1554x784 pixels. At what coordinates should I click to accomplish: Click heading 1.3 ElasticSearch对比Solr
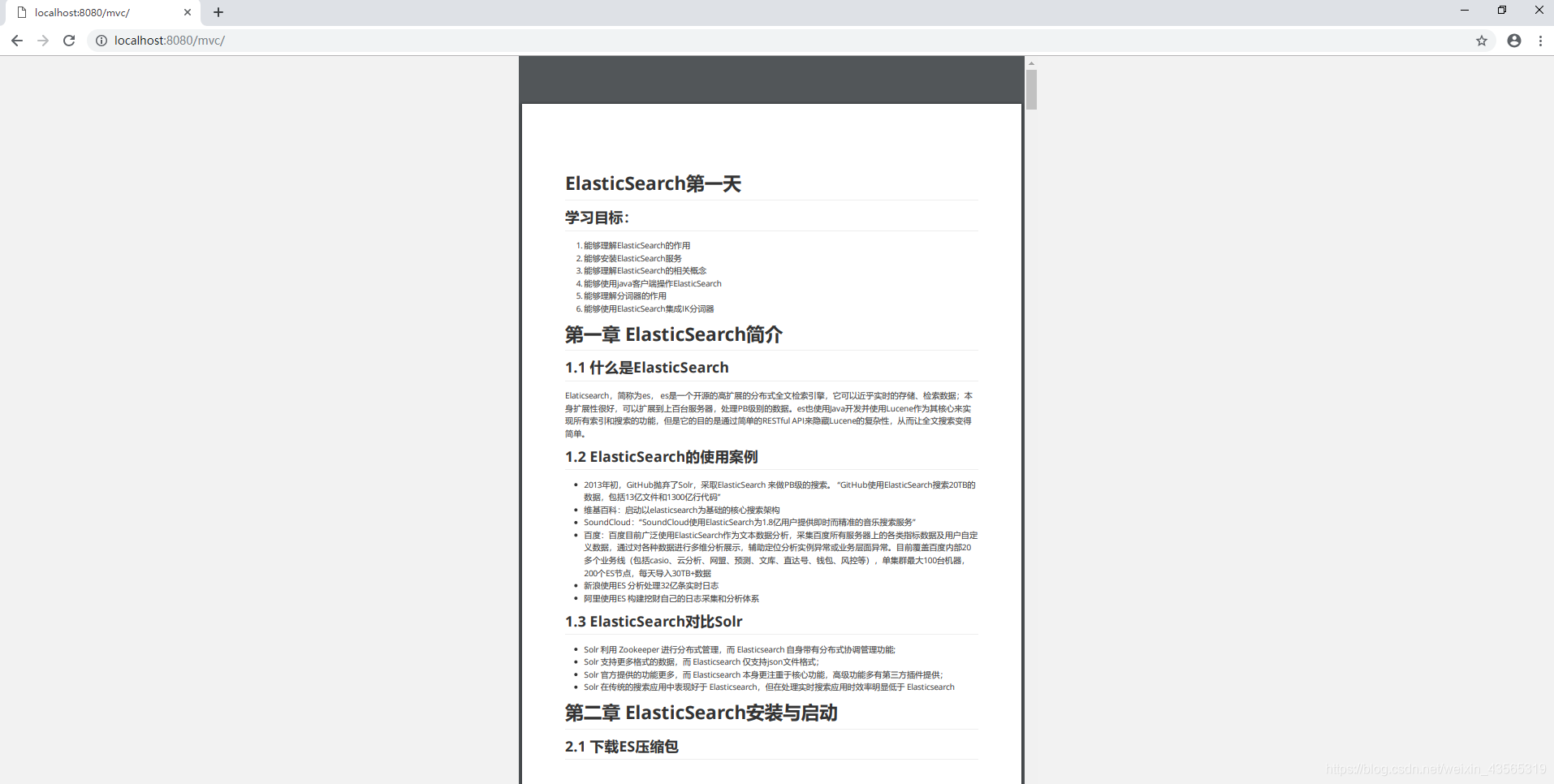click(x=654, y=622)
